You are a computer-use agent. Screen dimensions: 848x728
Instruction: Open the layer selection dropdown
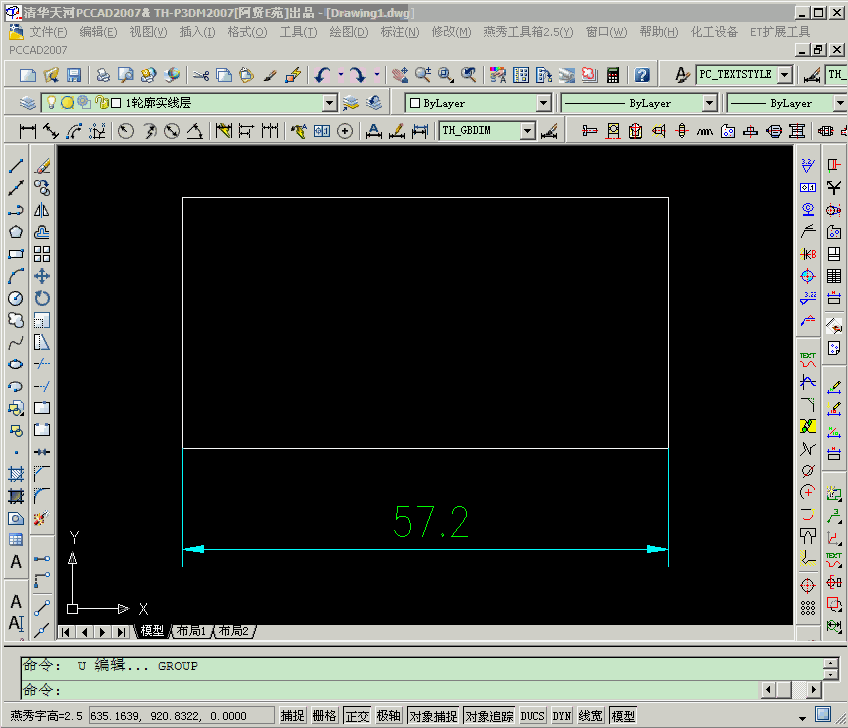click(x=330, y=102)
